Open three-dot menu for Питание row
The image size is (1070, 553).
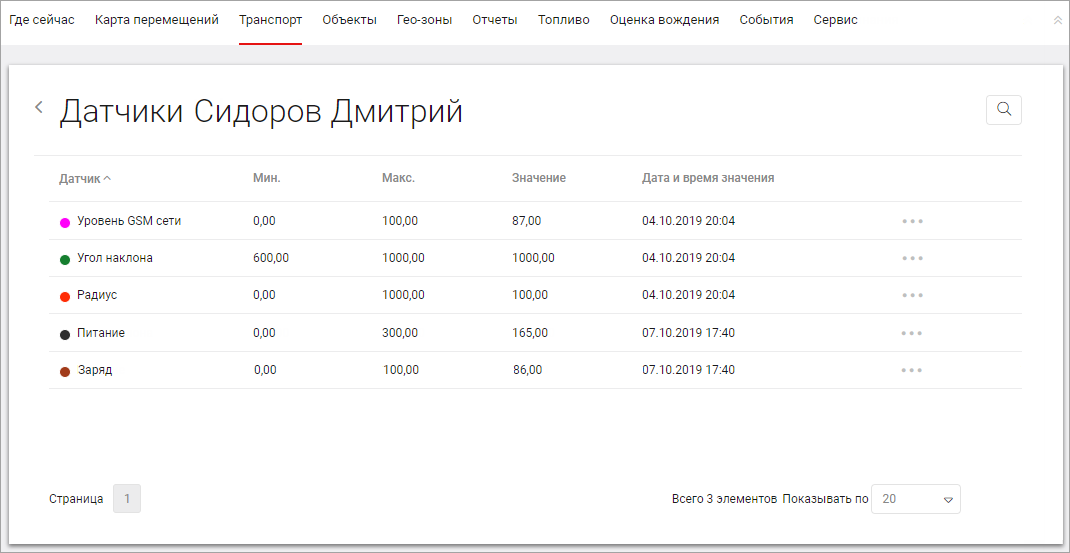pyautogui.click(x=912, y=333)
